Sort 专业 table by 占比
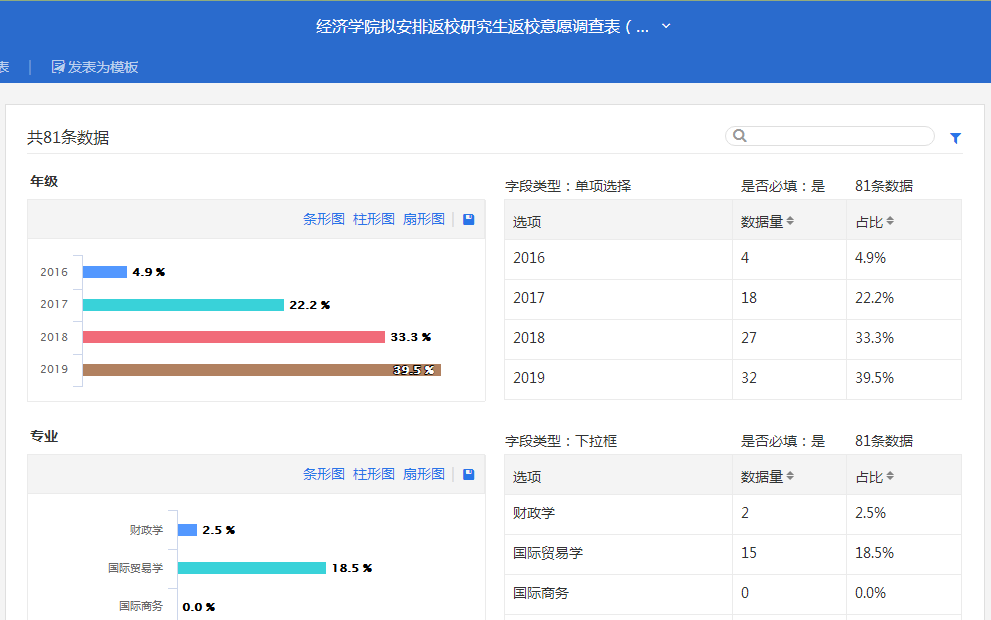 890,476
